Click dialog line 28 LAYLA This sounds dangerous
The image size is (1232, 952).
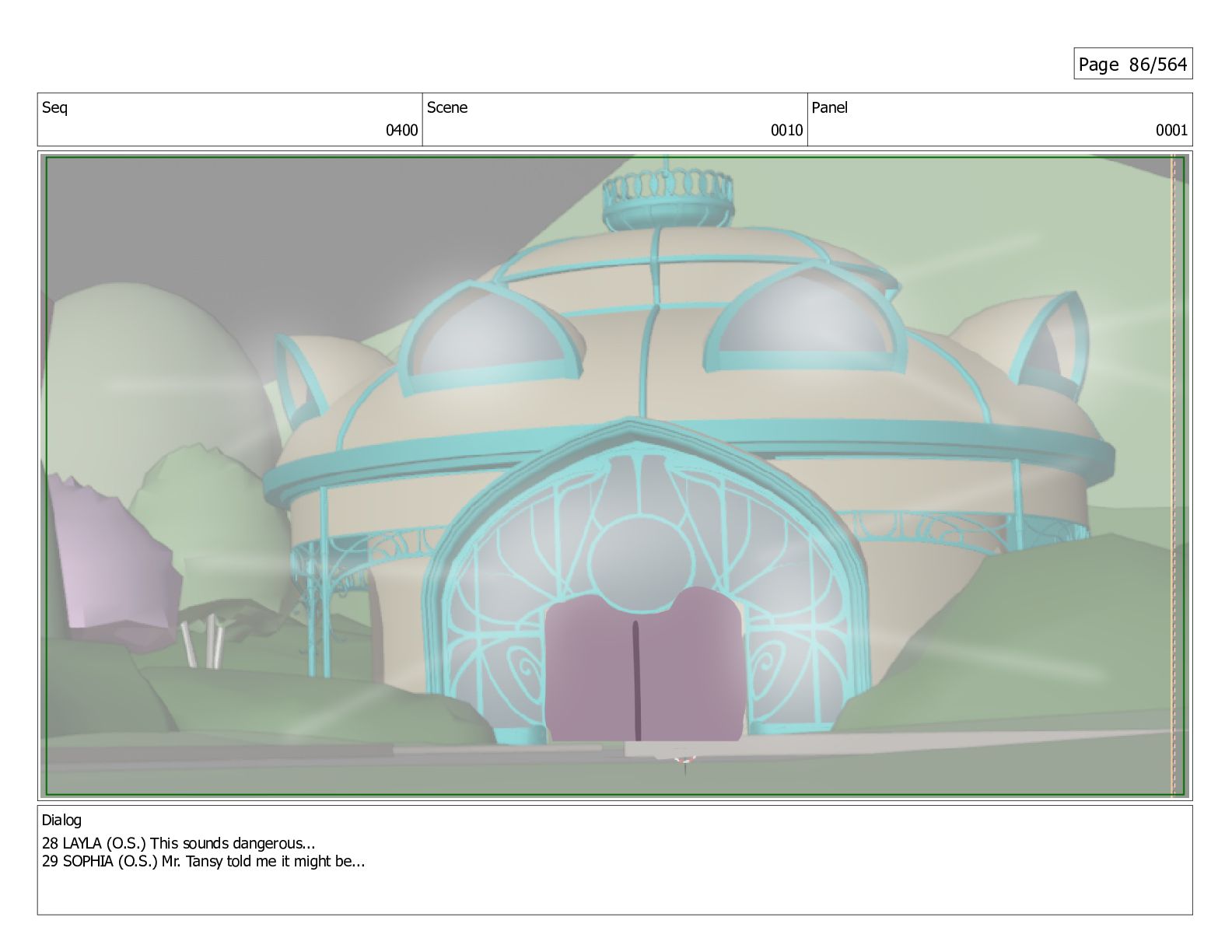[x=179, y=843]
